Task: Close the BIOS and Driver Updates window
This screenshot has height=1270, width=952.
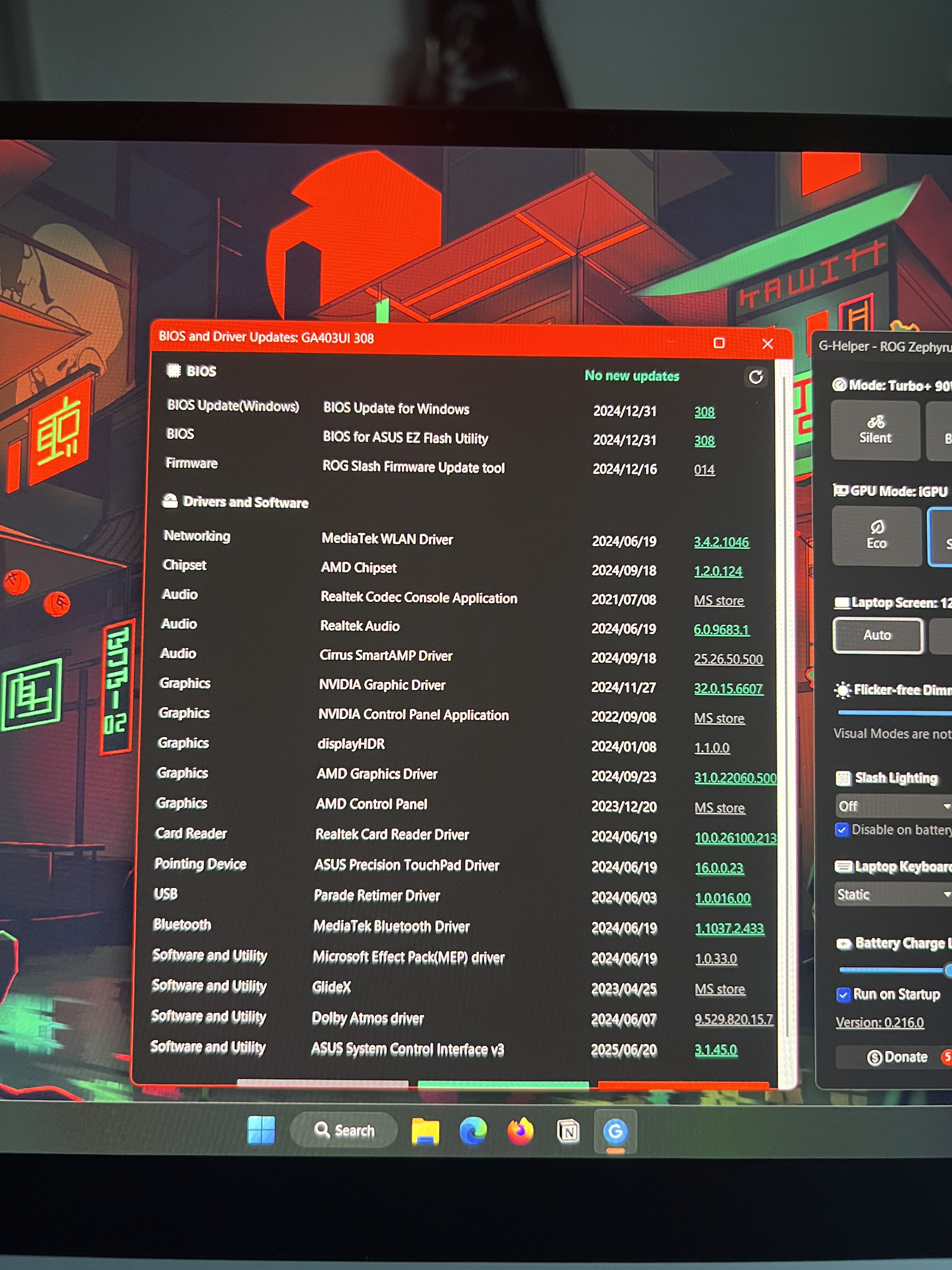Action: (x=767, y=344)
